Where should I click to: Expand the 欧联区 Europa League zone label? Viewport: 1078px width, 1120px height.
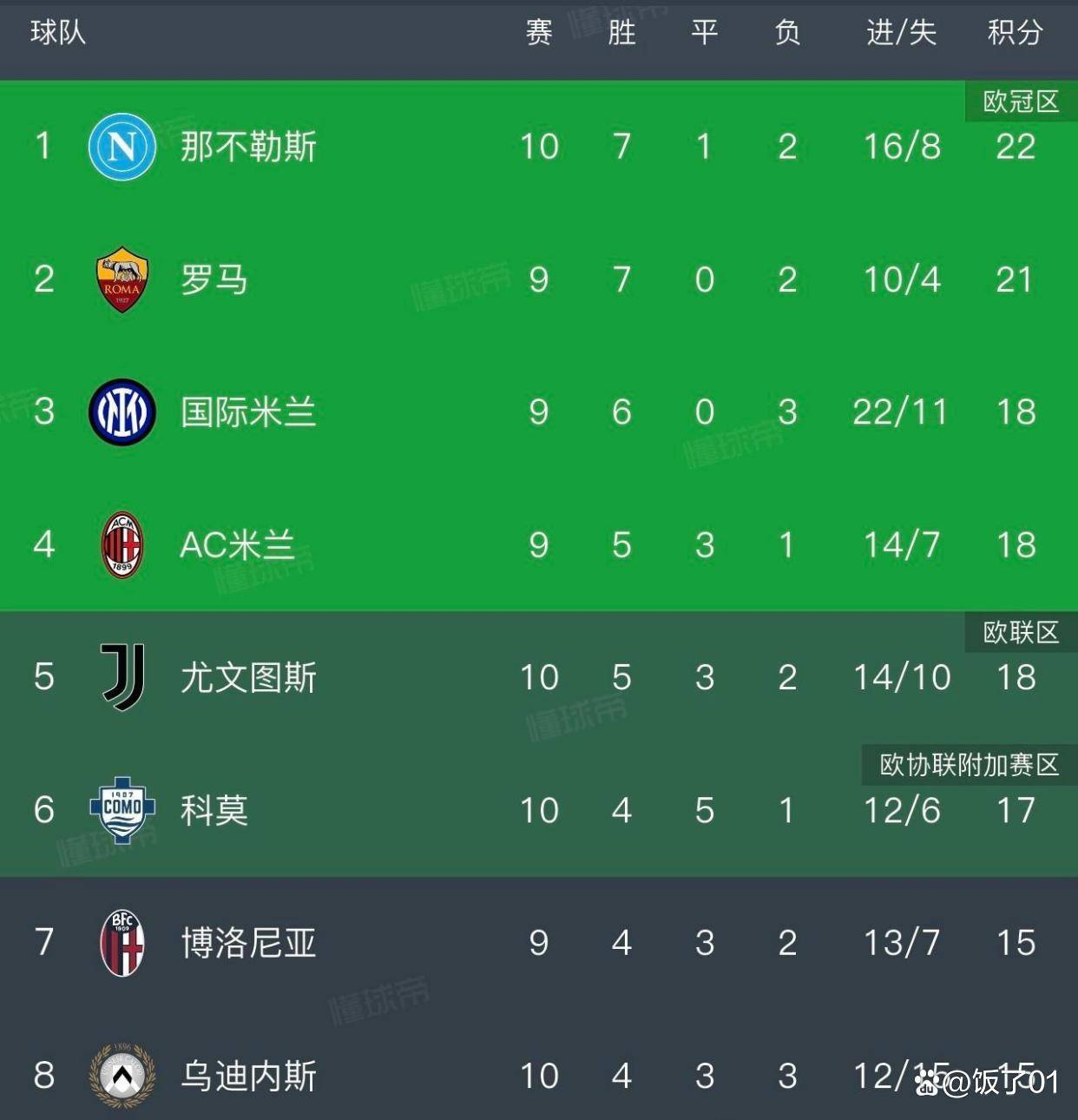(1021, 632)
